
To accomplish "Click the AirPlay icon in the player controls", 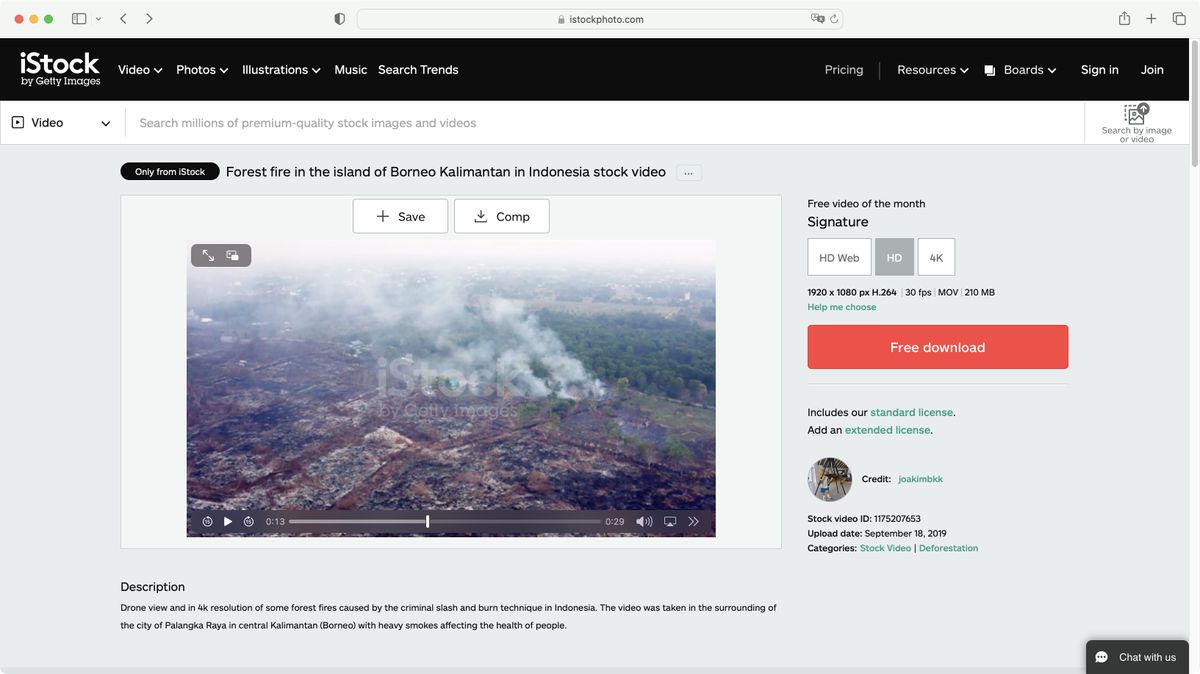I will (668, 521).
